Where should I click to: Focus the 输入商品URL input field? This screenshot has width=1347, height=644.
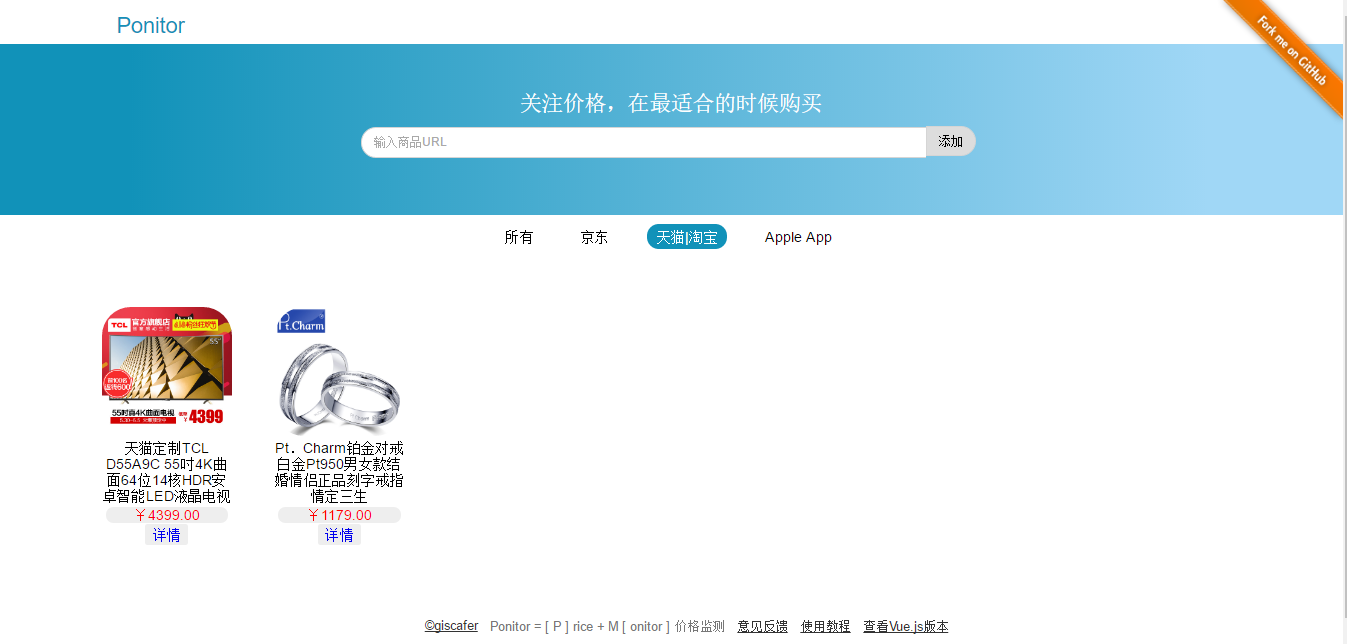click(x=643, y=142)
